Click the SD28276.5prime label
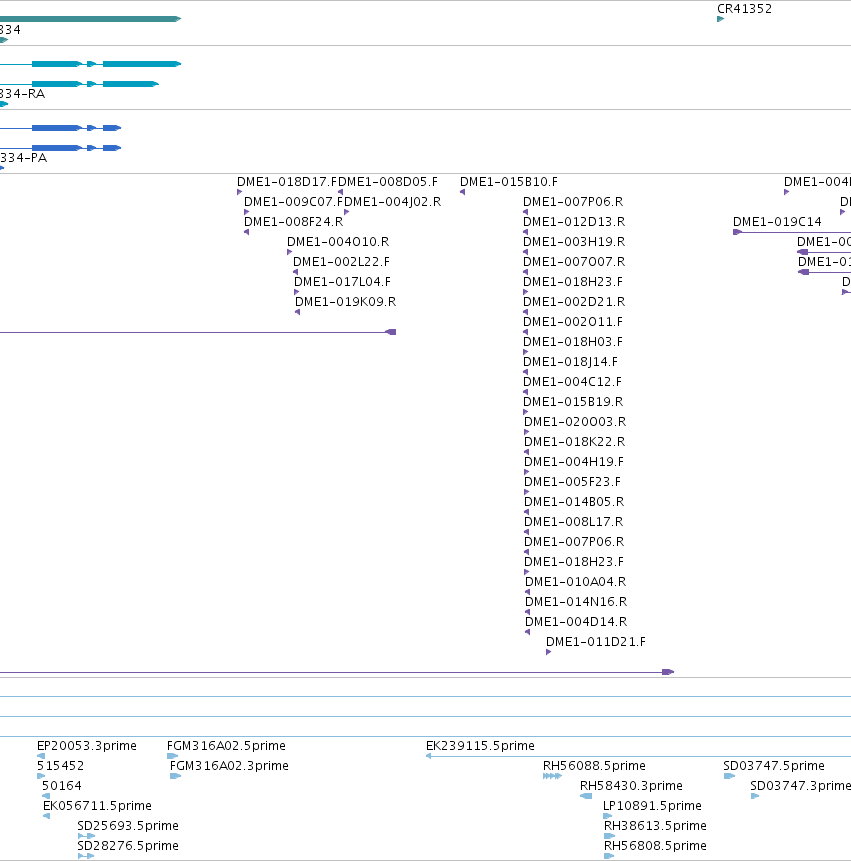The height and width of the screenshot is (861, 851). coord(128,846)
